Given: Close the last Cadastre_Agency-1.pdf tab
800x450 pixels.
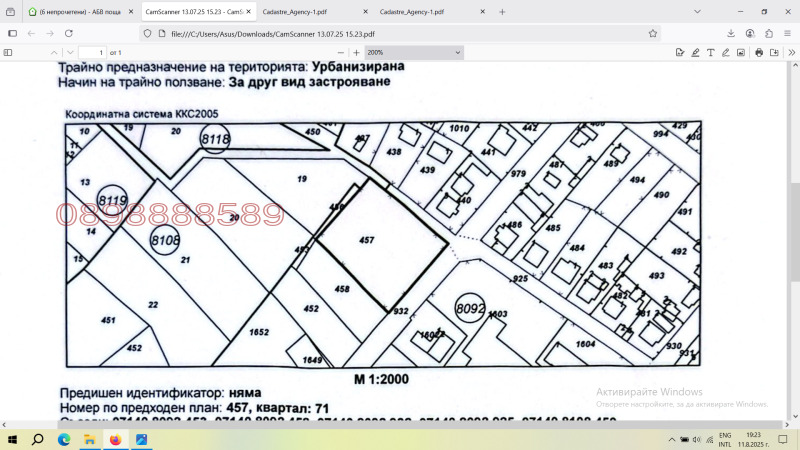Looking at the screenshot, I should 482,11.
